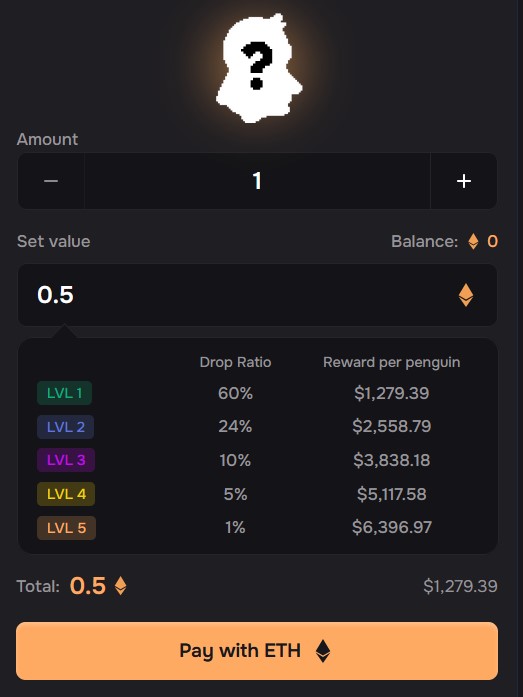The image size is (523, 697).
Task: Click the ETH icon beside Total 0.5
Action: (x=120, y=586)
